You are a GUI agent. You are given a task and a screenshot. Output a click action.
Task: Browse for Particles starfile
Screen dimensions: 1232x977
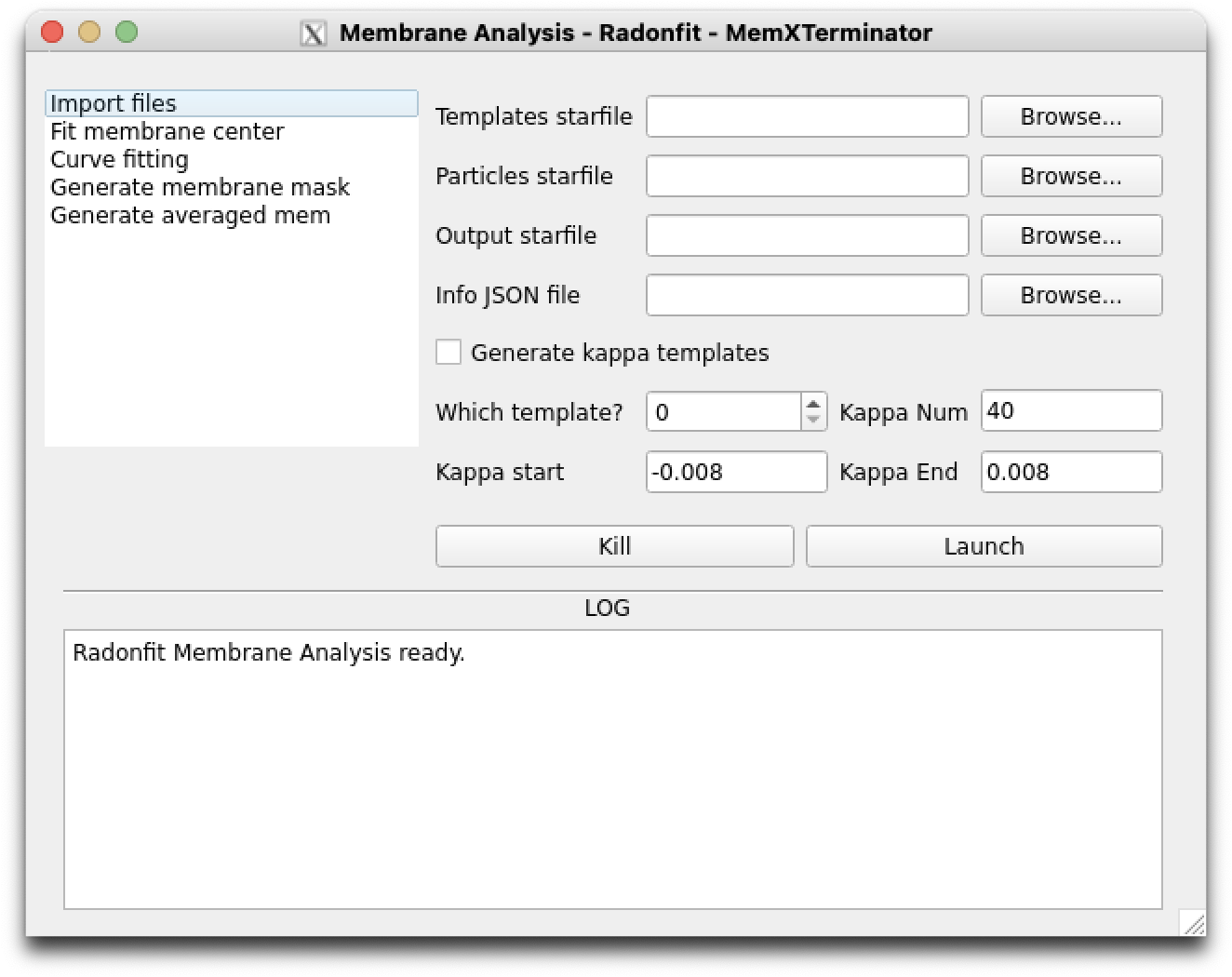click(1071, 176)
